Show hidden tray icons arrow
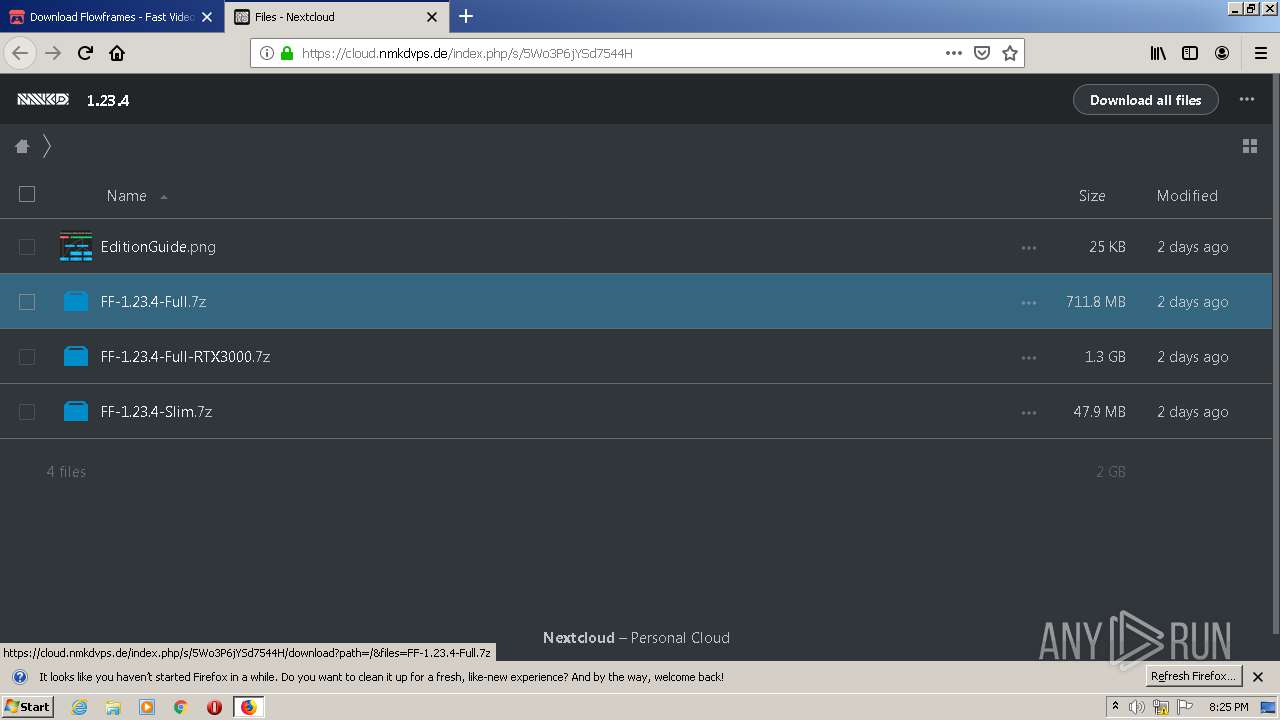Screen dimensions: 1280x720 pos(1115,707)
